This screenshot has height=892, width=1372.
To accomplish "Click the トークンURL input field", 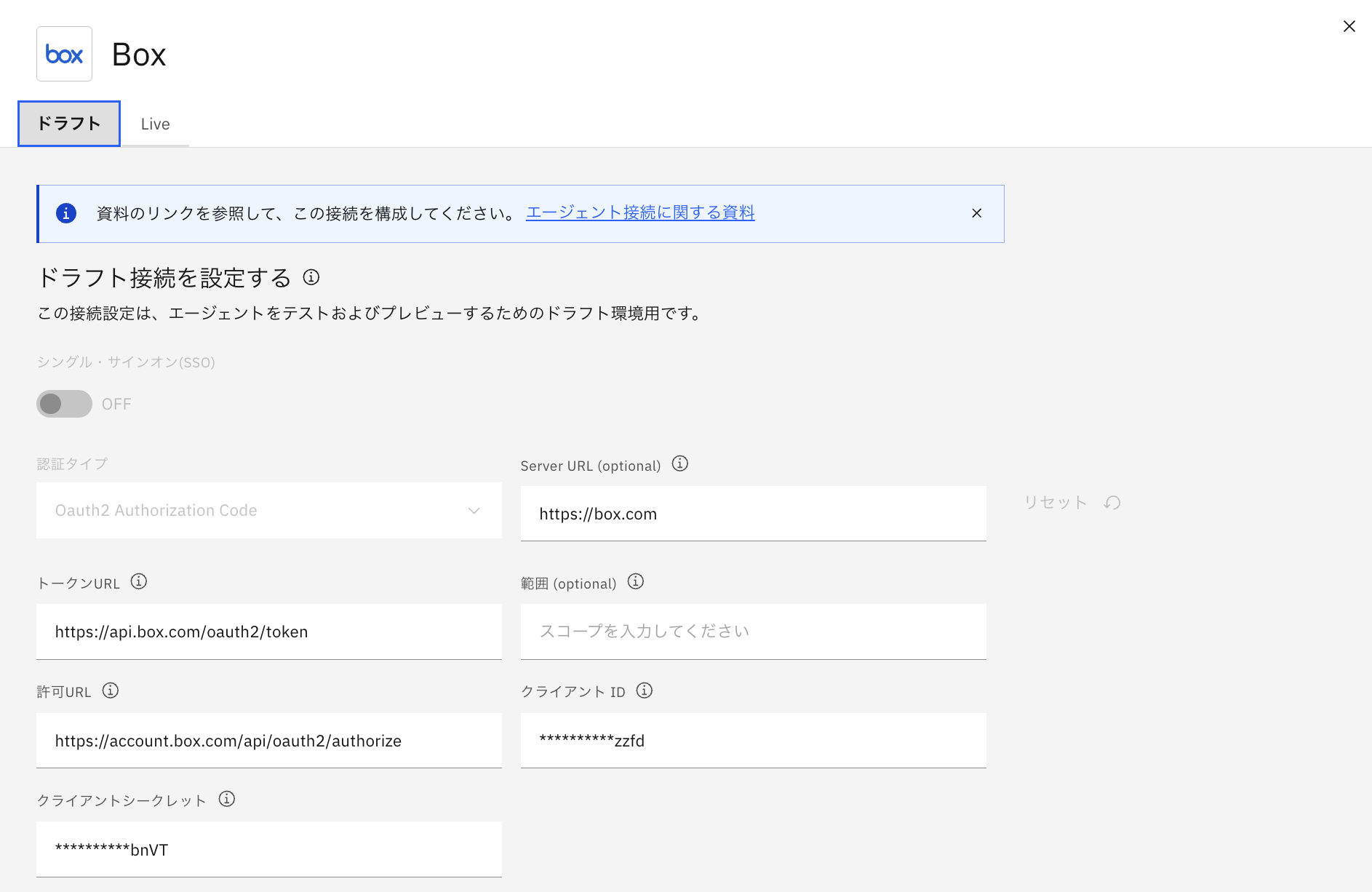I will click(268, 632).
